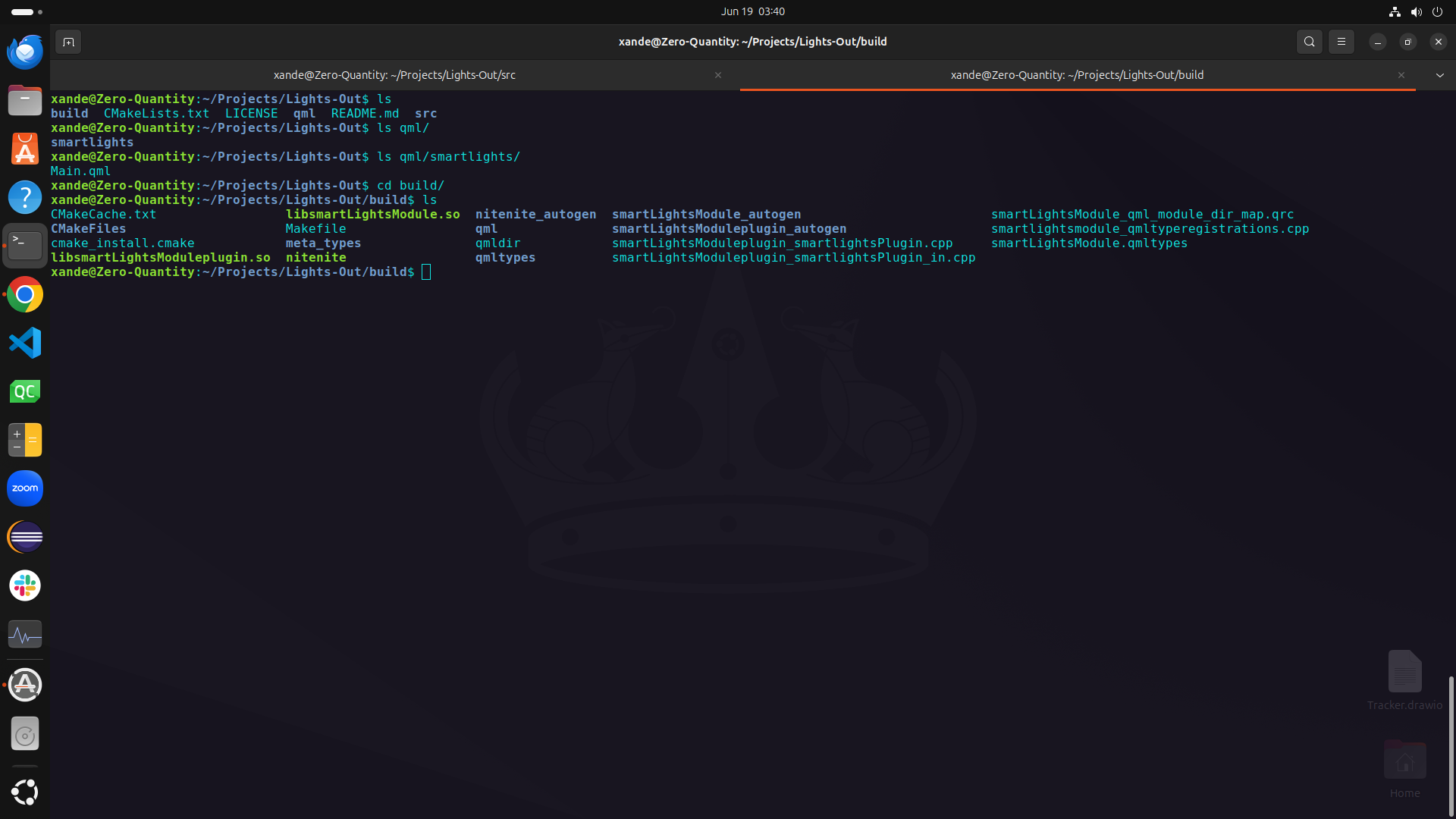The width and height of the screenshot is (1456, 819).
Task: Click the smartLightsModuleplugin_smartlightsPlugin_in.cpp filename
Action: tap(794, 258)
